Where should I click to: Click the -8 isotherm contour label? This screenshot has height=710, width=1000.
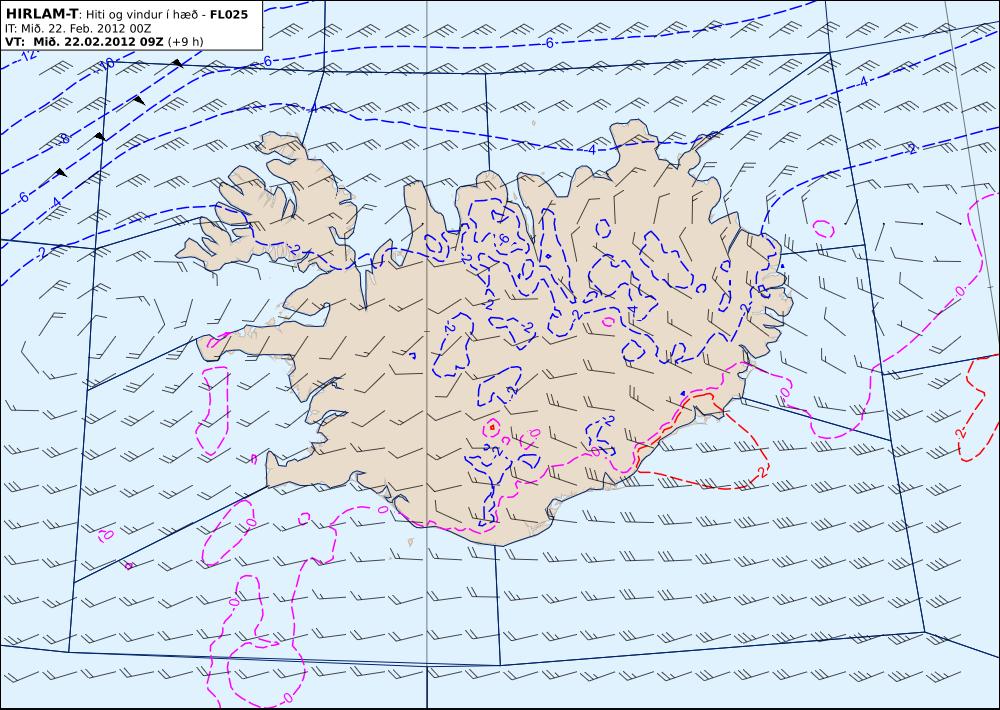(62, 139)
